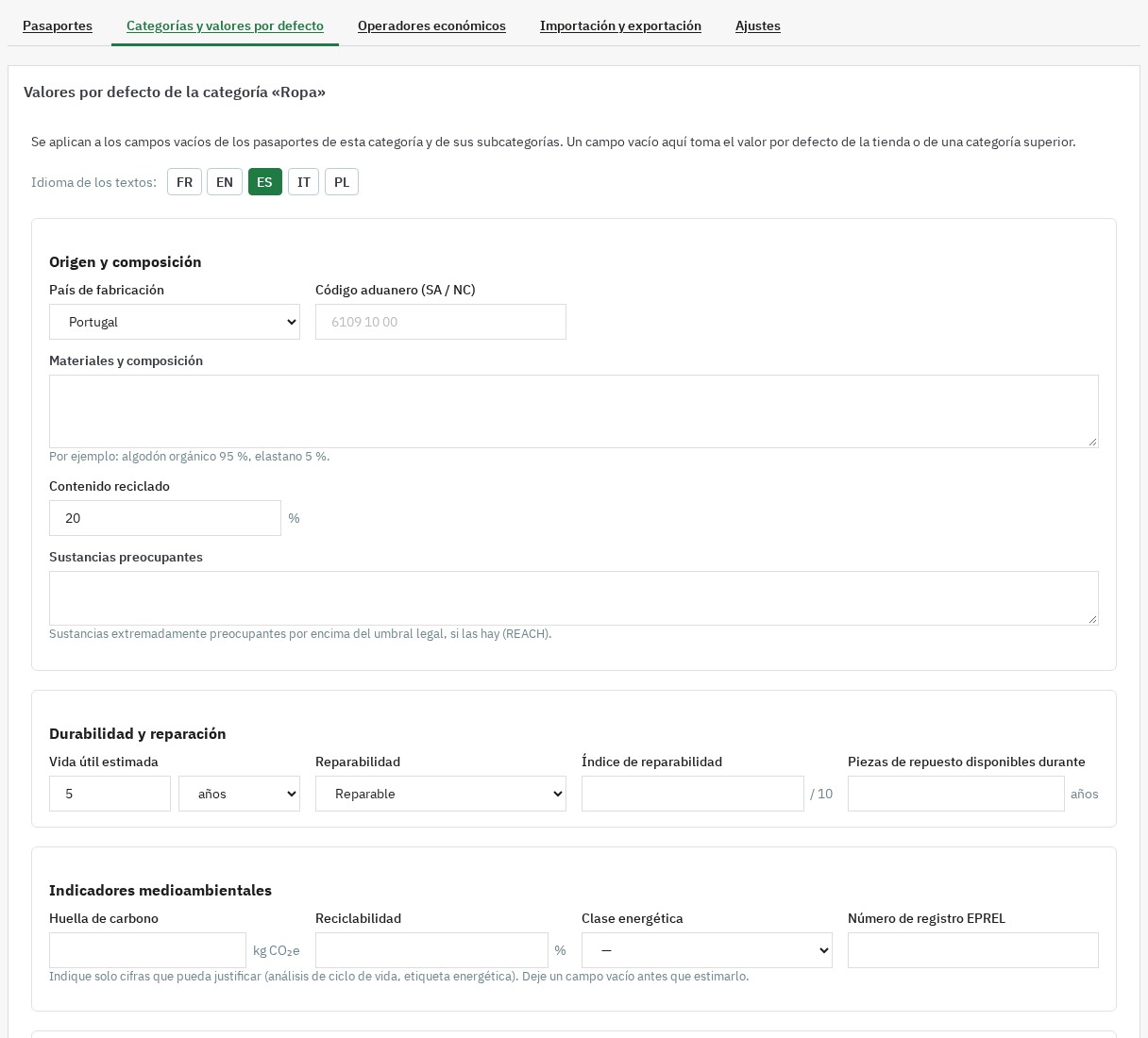This screenshot has width=1148, height=1038.
Task: Click the hint "Por ejemplo: algodón orgánico 95 %, elastano 5 %."
Action: (190, 456)
